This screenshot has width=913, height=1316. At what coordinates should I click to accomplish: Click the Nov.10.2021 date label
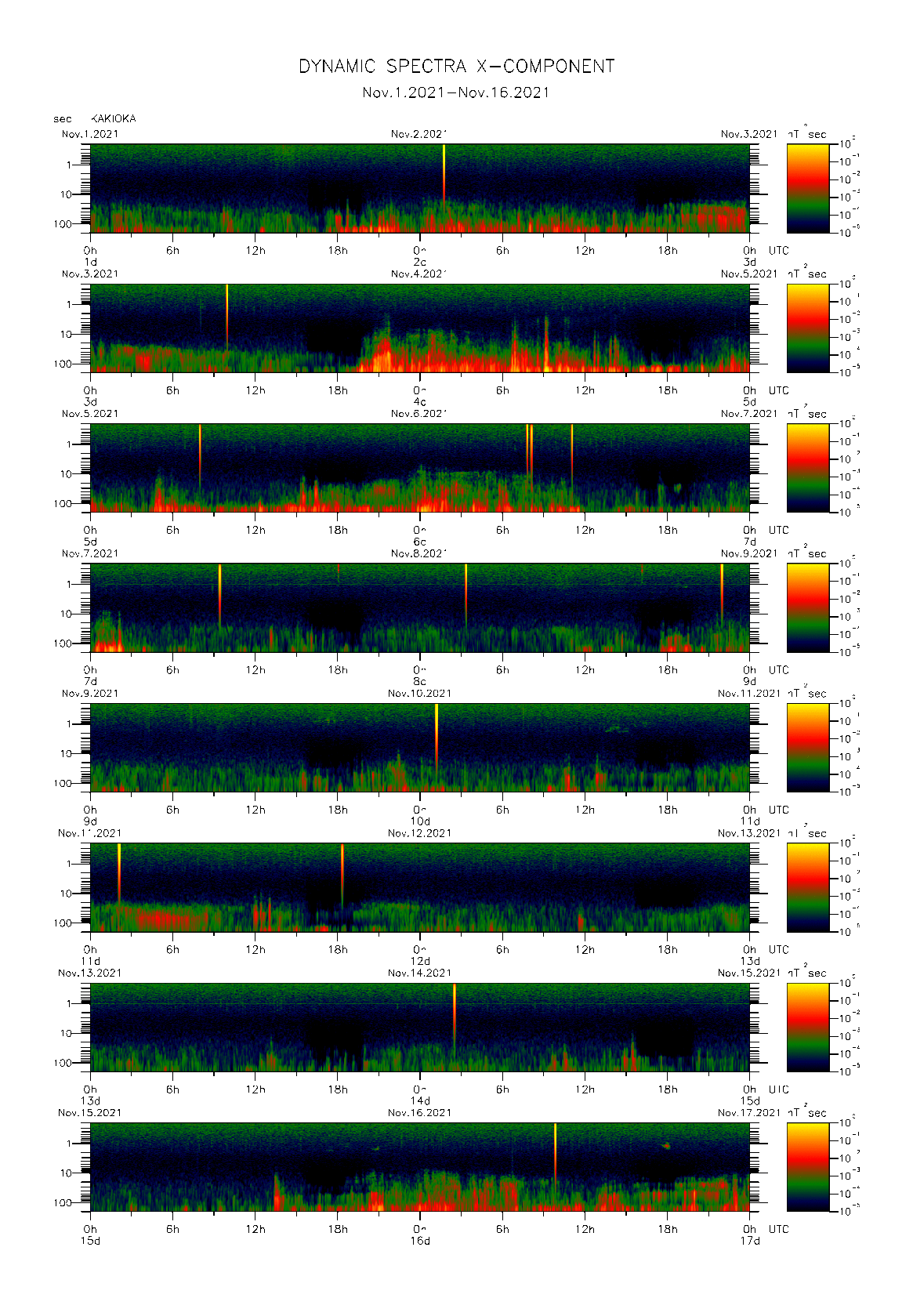pyautogui.click(x=420, y=694)
